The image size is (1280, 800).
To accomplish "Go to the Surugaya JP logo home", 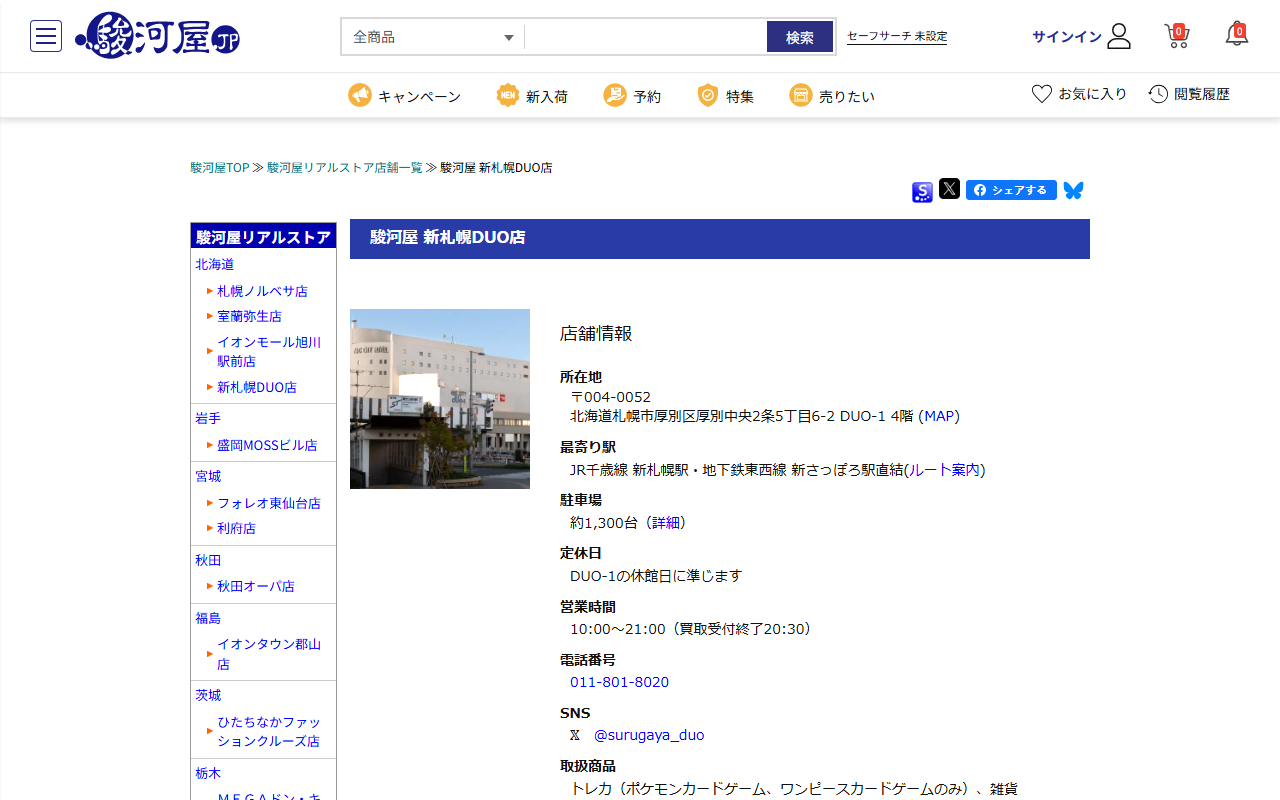I will [158, 36].
